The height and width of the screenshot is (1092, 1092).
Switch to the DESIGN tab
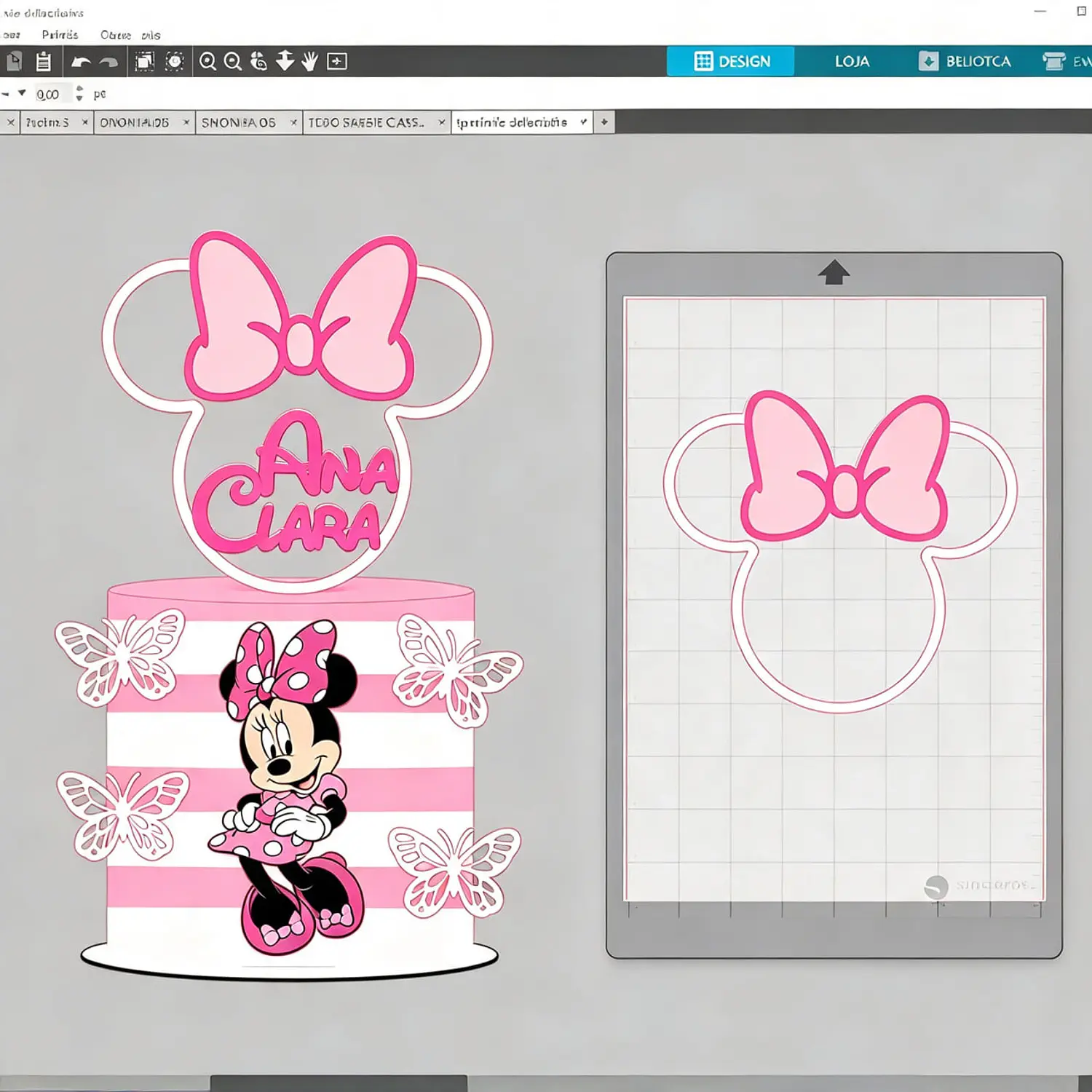[731, 61]
